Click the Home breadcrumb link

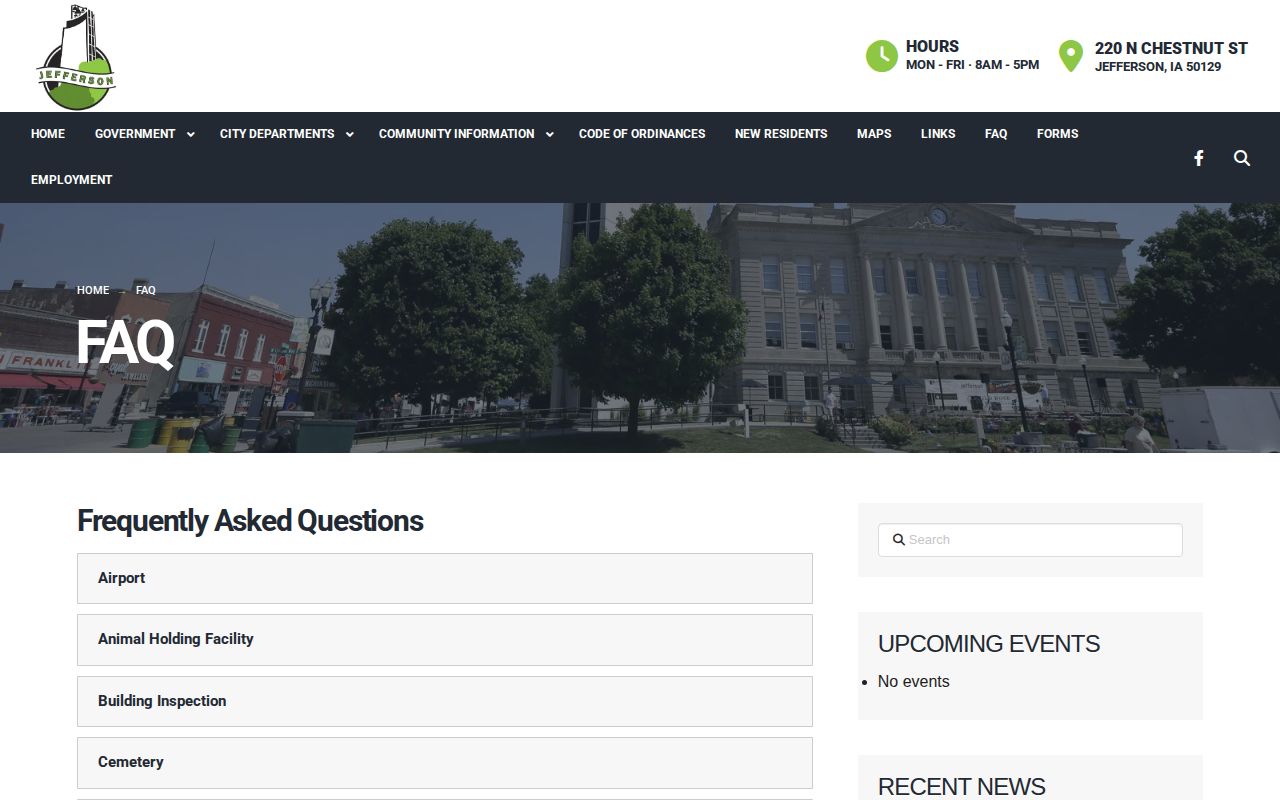click(x=93, y=290)
